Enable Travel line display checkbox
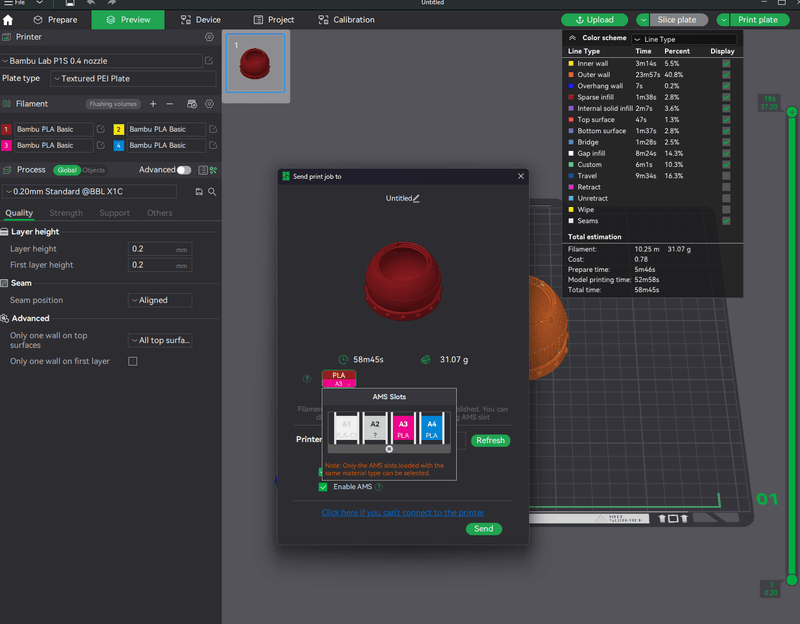 click(726, 176)
